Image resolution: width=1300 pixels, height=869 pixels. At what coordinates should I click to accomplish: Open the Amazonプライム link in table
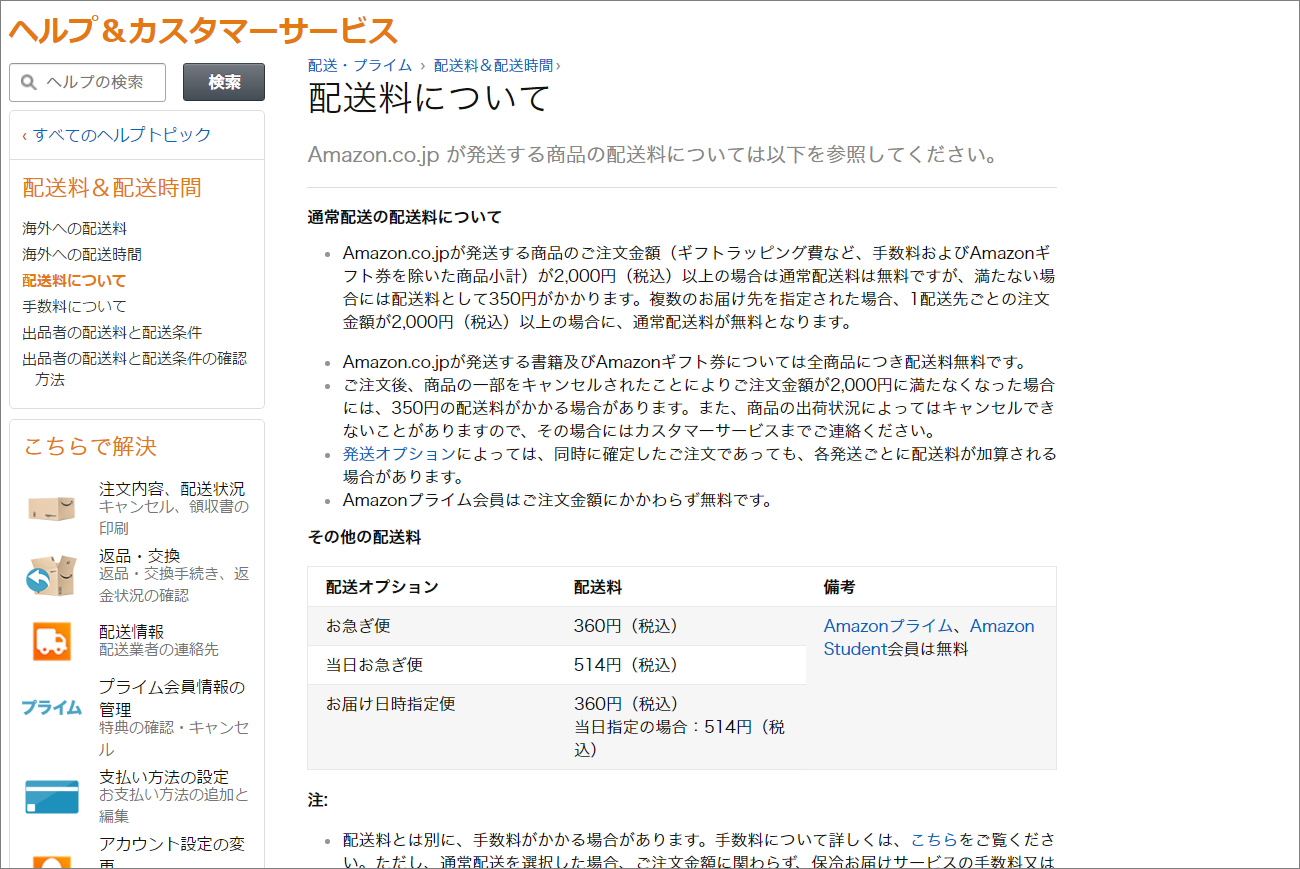(x=888, y=626)
